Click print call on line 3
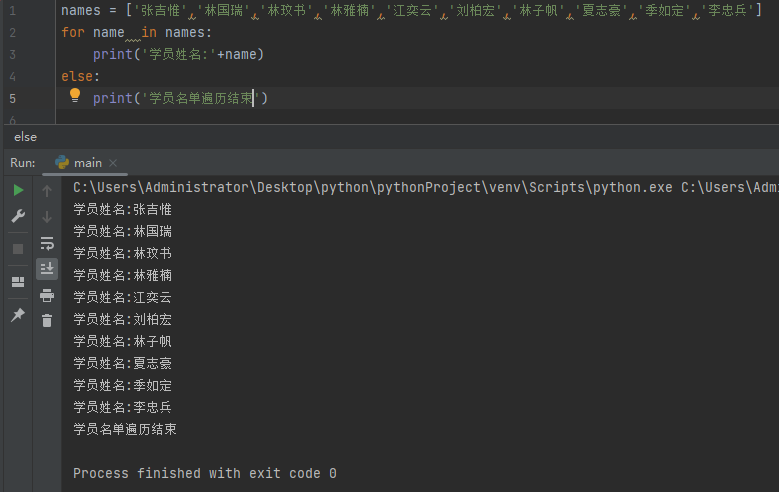 (x=113, y=54)
